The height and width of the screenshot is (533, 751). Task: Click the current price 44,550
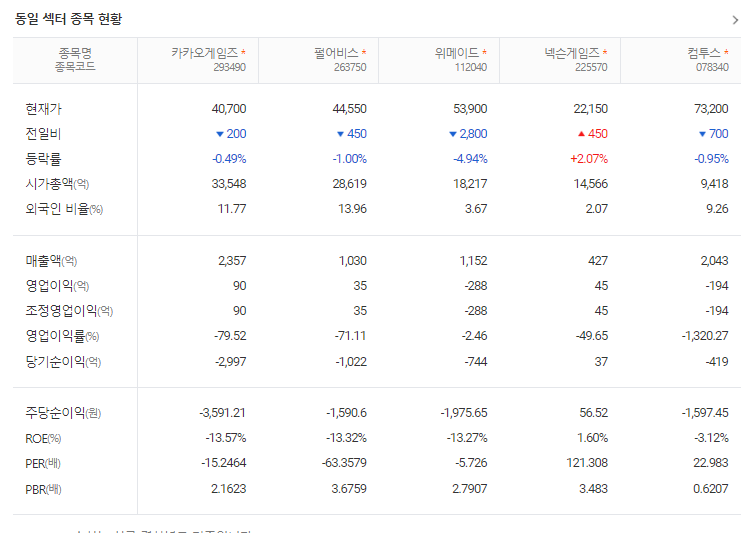[350, 109]
